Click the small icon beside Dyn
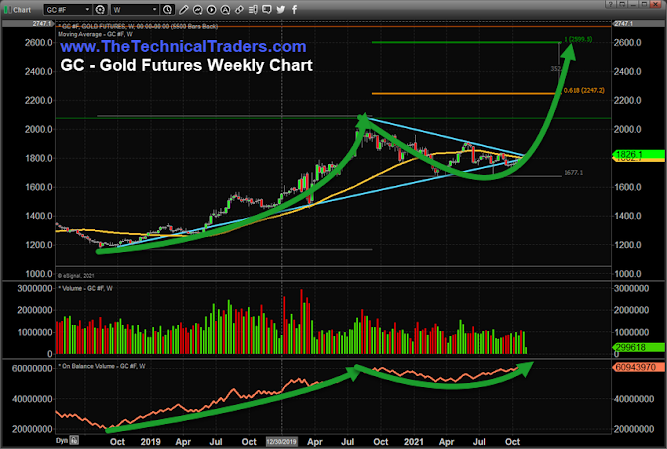 pyautogui.click(x=74, y=440)
